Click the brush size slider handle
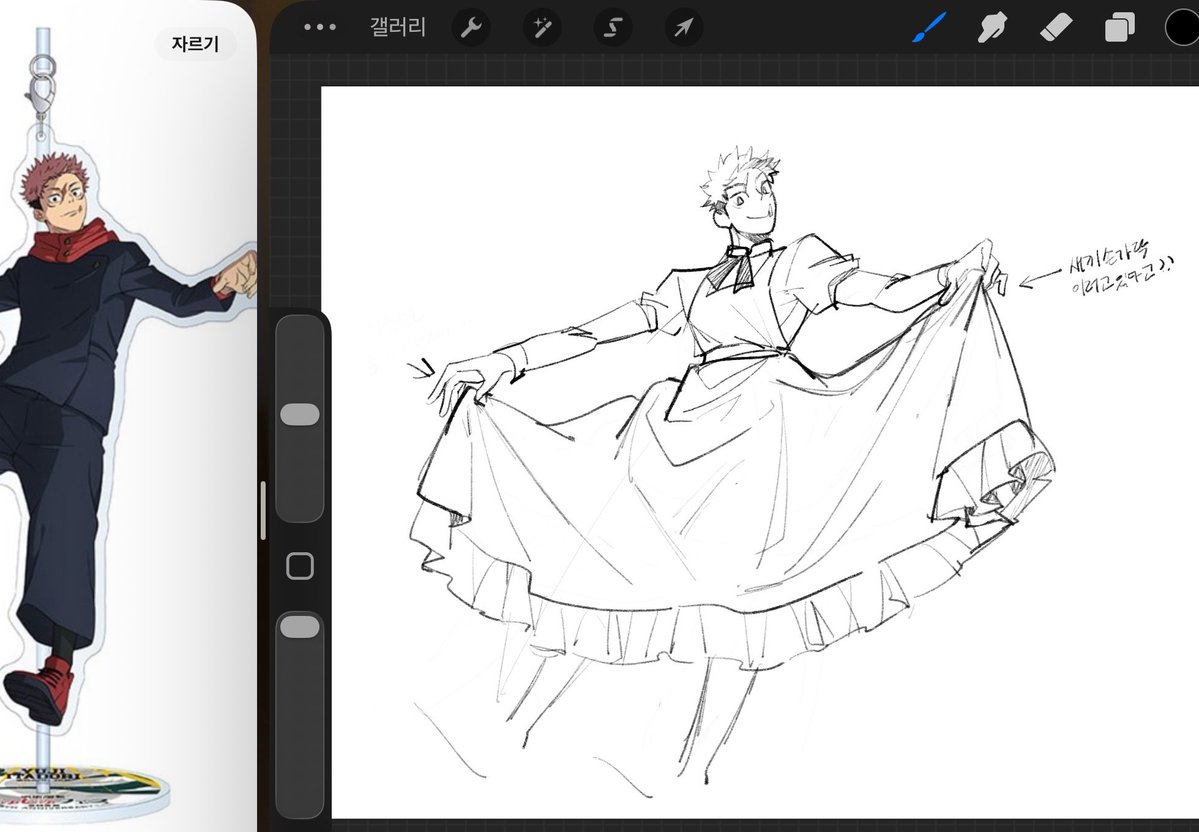Image resolution: width=1199 pixels, height=832 pixels. coord(300,414)
